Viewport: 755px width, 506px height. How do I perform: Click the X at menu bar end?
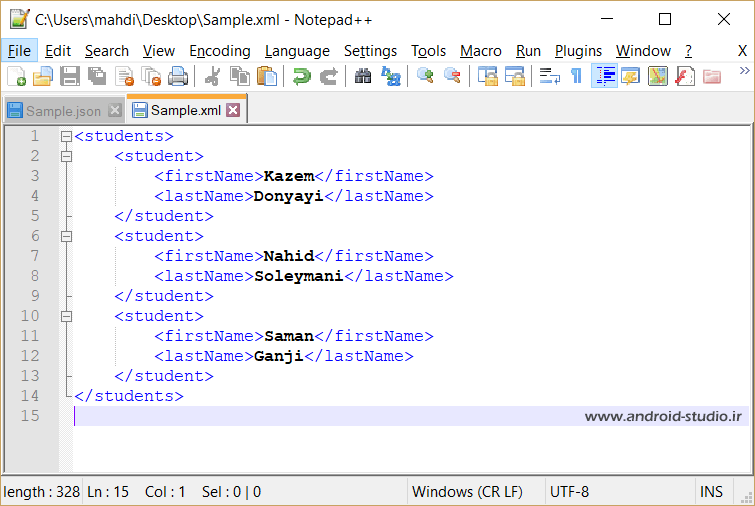pyautogui.click(x=742, y=51)
